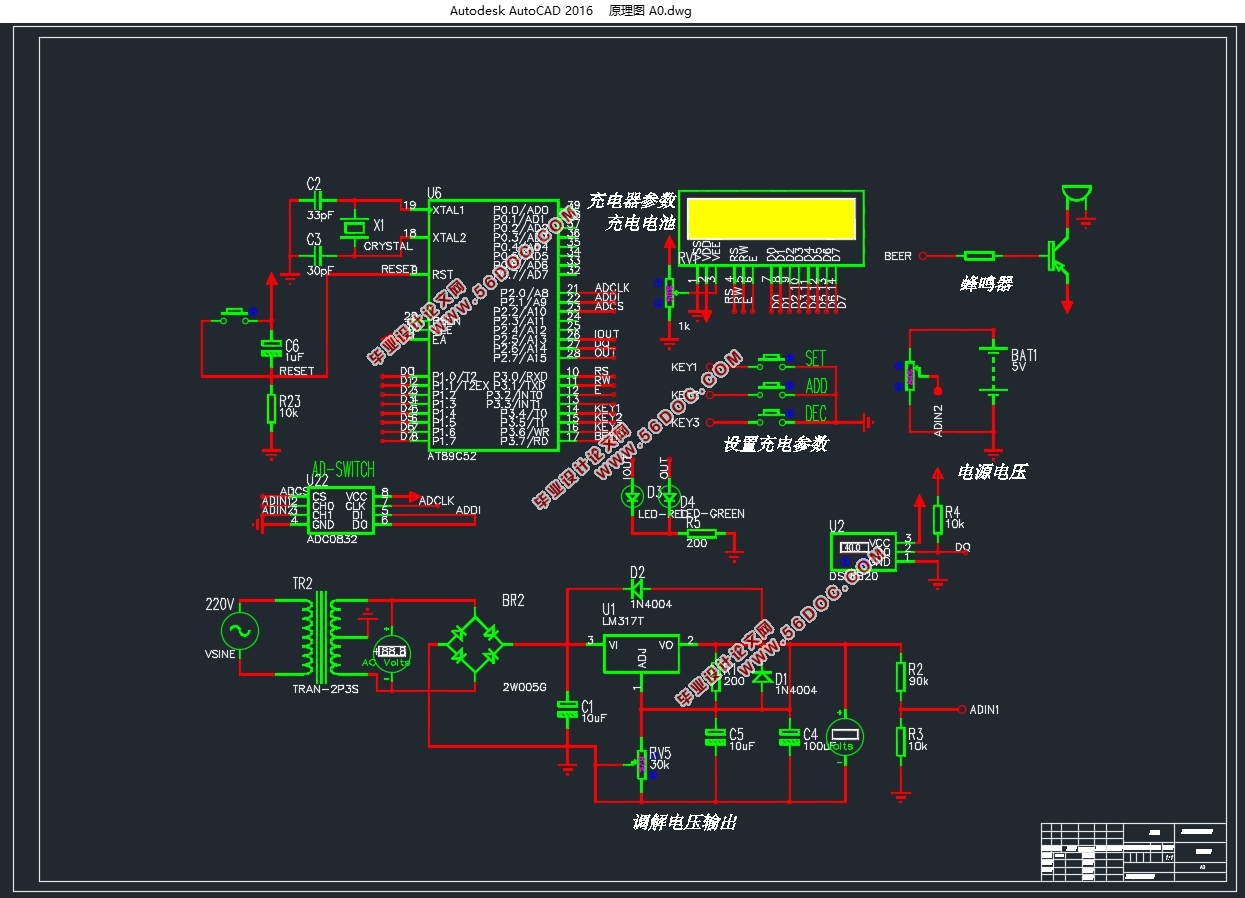The width and height of the screenshot is (1245, 898).
Task: Click the ADD key push button
Action: 771,386
